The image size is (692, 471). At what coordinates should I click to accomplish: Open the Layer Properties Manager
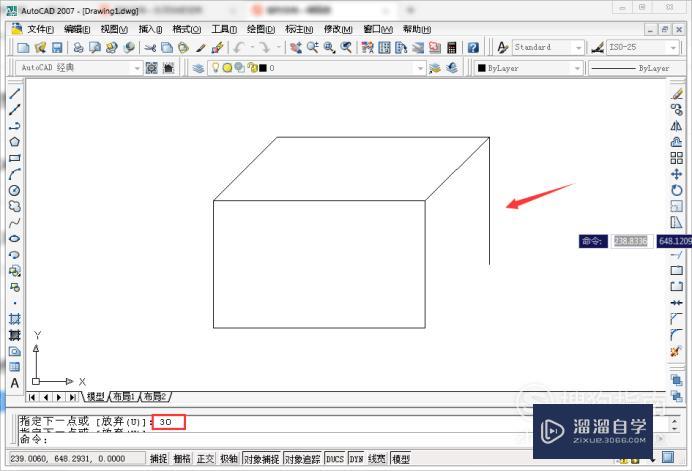[x=198, y=68]
